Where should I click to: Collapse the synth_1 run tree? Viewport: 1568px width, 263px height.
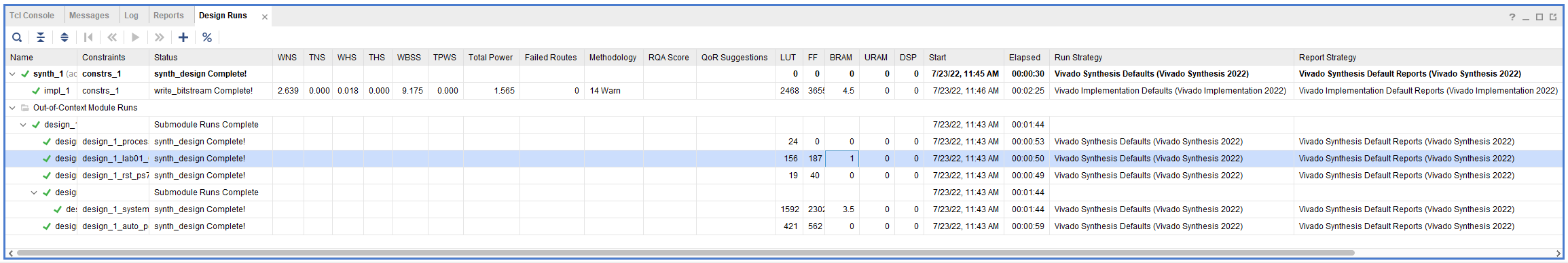pyautogui.click(x=12, y=74)
